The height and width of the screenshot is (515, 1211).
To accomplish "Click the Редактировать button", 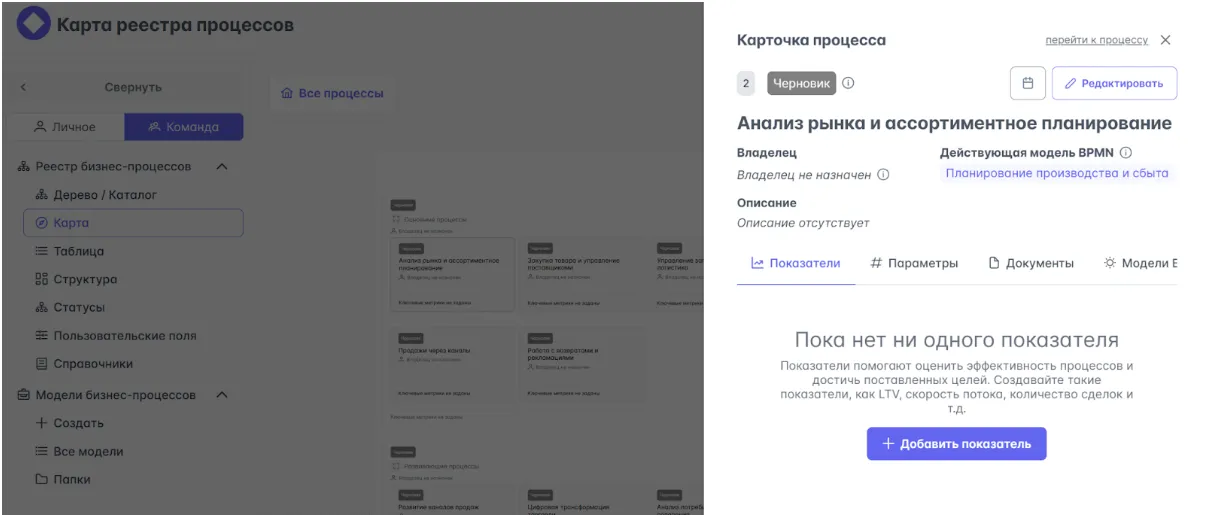I will [1114, 84].
